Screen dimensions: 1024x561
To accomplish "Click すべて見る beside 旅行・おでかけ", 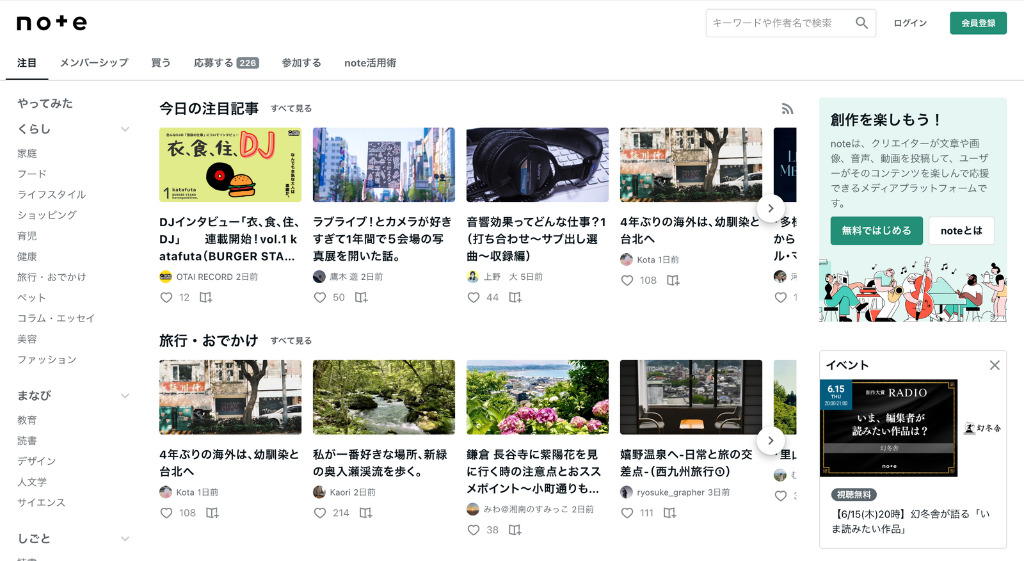I will 291,341.
